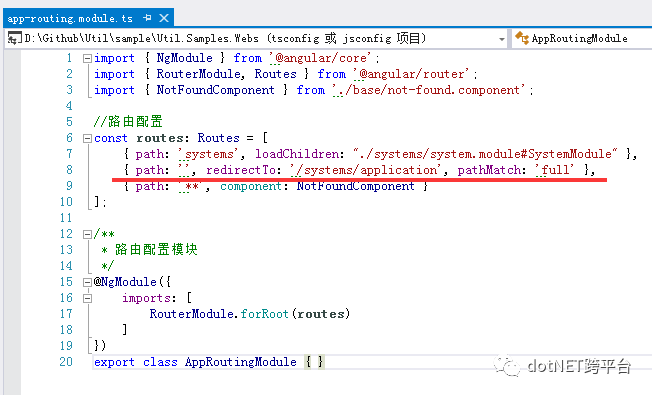Click 'RouterModule,' in line 2

[x=200, y=74]
